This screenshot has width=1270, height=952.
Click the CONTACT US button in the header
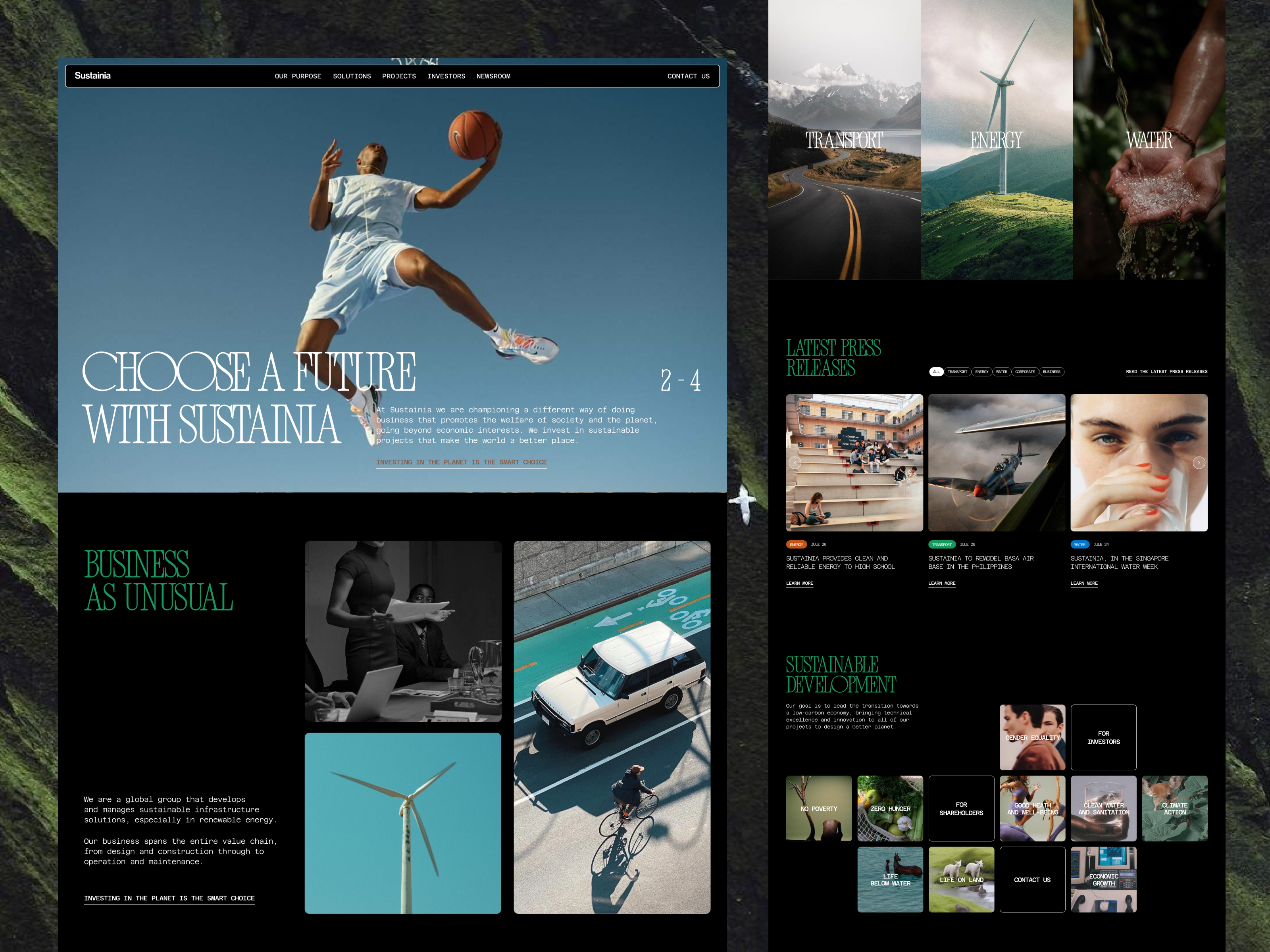tap(688, 76)
